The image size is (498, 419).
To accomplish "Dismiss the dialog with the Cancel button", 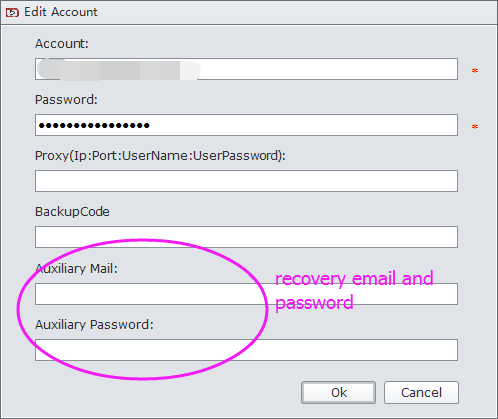I will tap(421, 392).
